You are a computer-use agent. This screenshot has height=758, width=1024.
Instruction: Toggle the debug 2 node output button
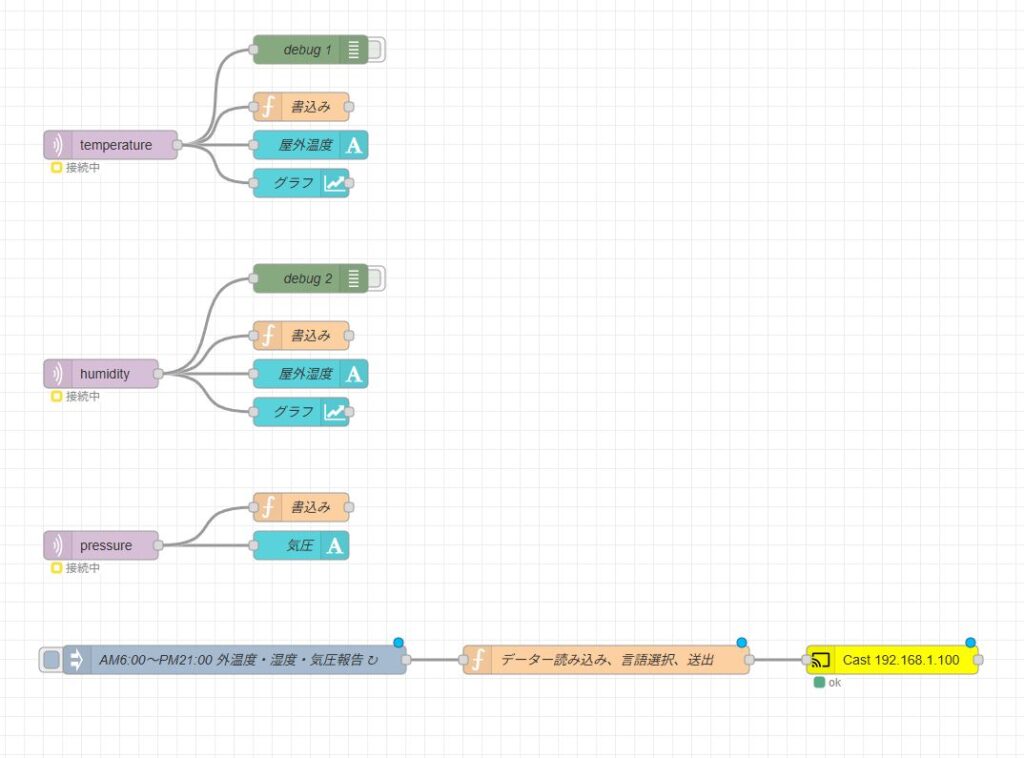377,279
